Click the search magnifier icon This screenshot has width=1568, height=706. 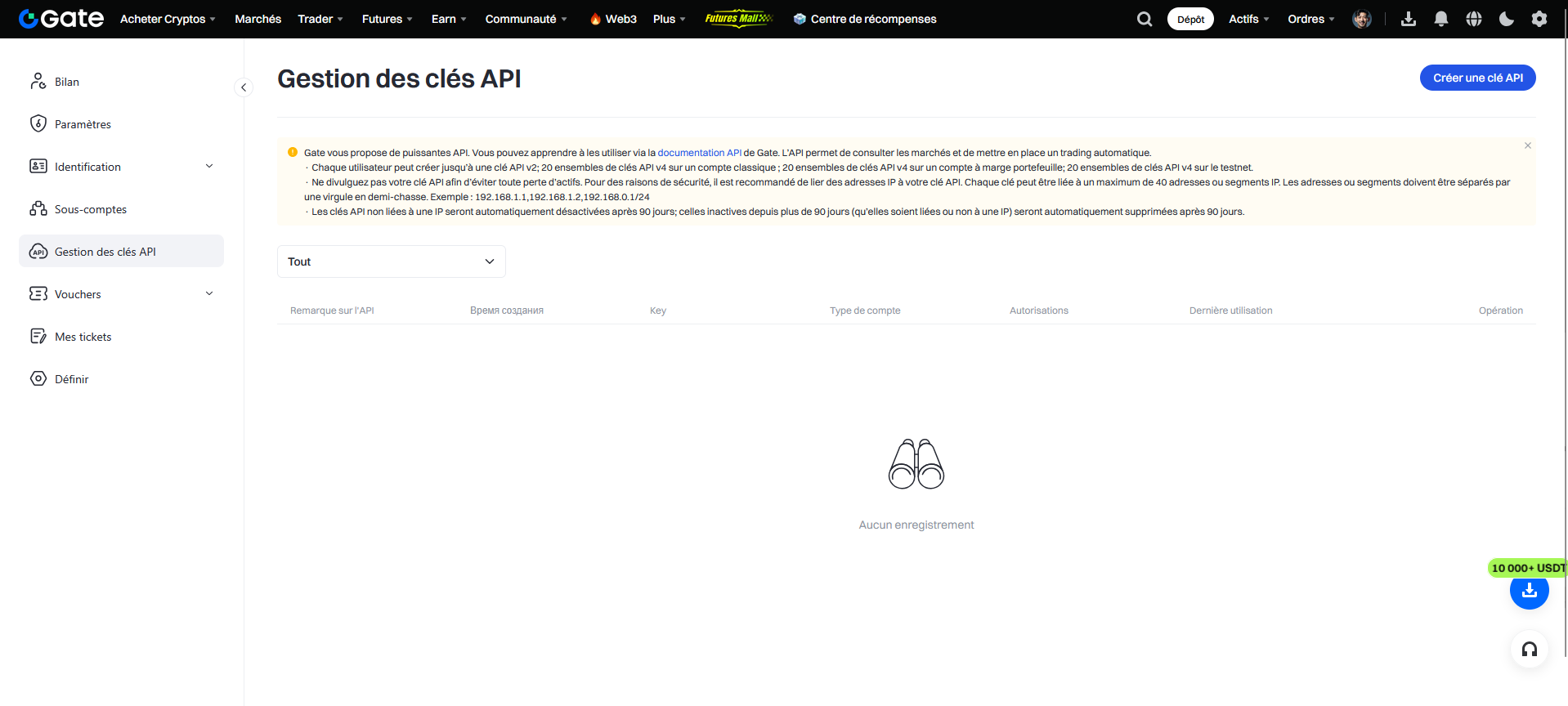click(1145, 19)
